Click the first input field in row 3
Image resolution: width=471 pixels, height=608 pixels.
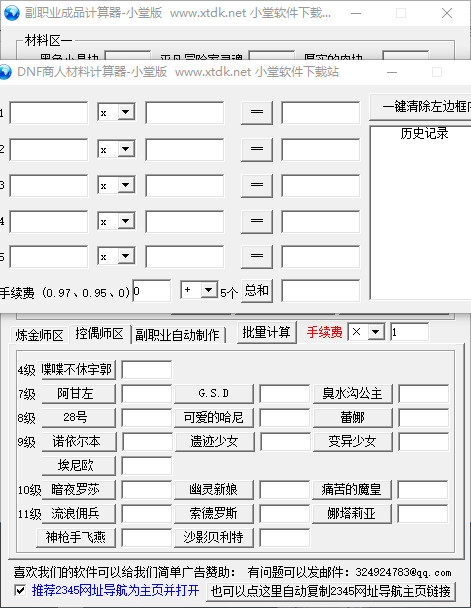pos(49,185)
